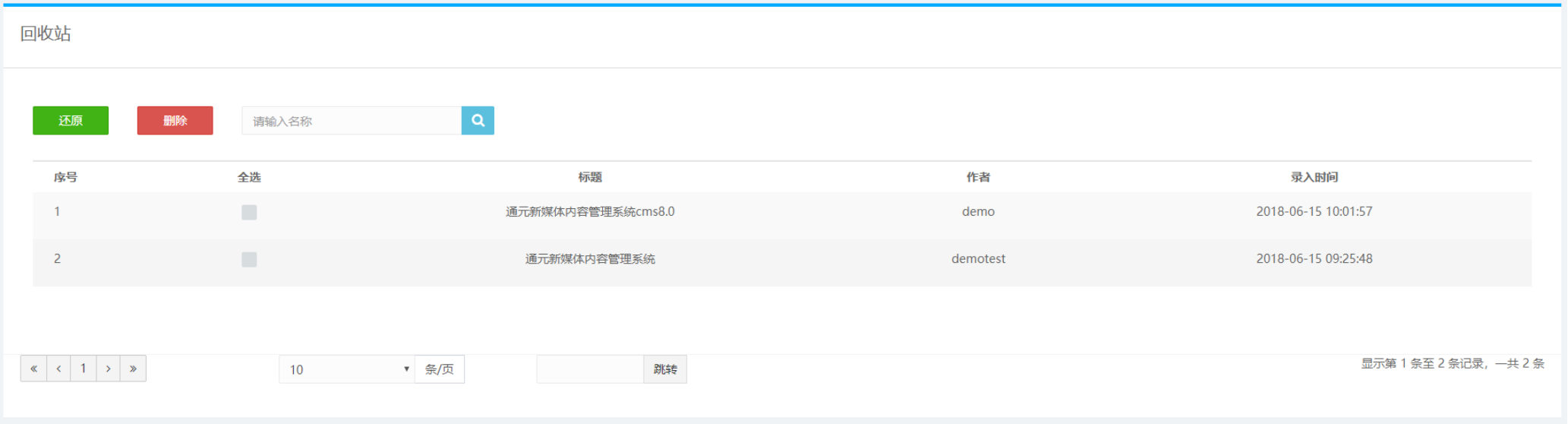Go to the previous page arrow

58,369
